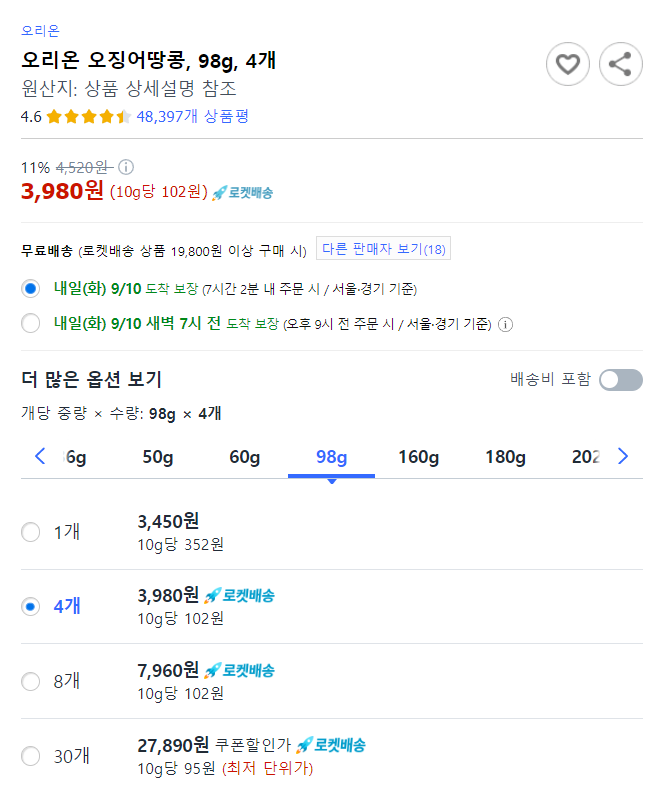Image resolution: width=668 pixels, height=794 pixels.
Task: Select the 내일(화) 9/10 도착 보장 delivery option
Action: tap(30, 289)
